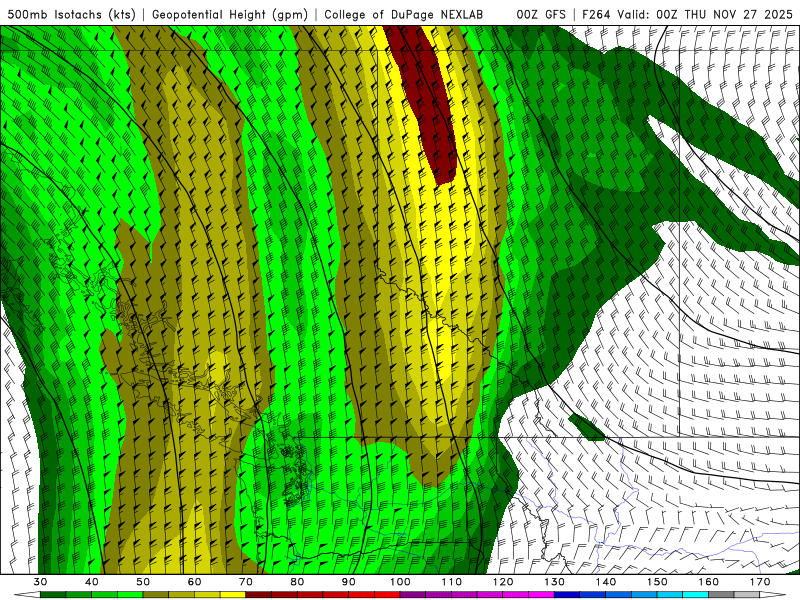800x600 pixels.
Task: Pick the dark gray swatch starting at 160
Action: click(x=721, y=595)
